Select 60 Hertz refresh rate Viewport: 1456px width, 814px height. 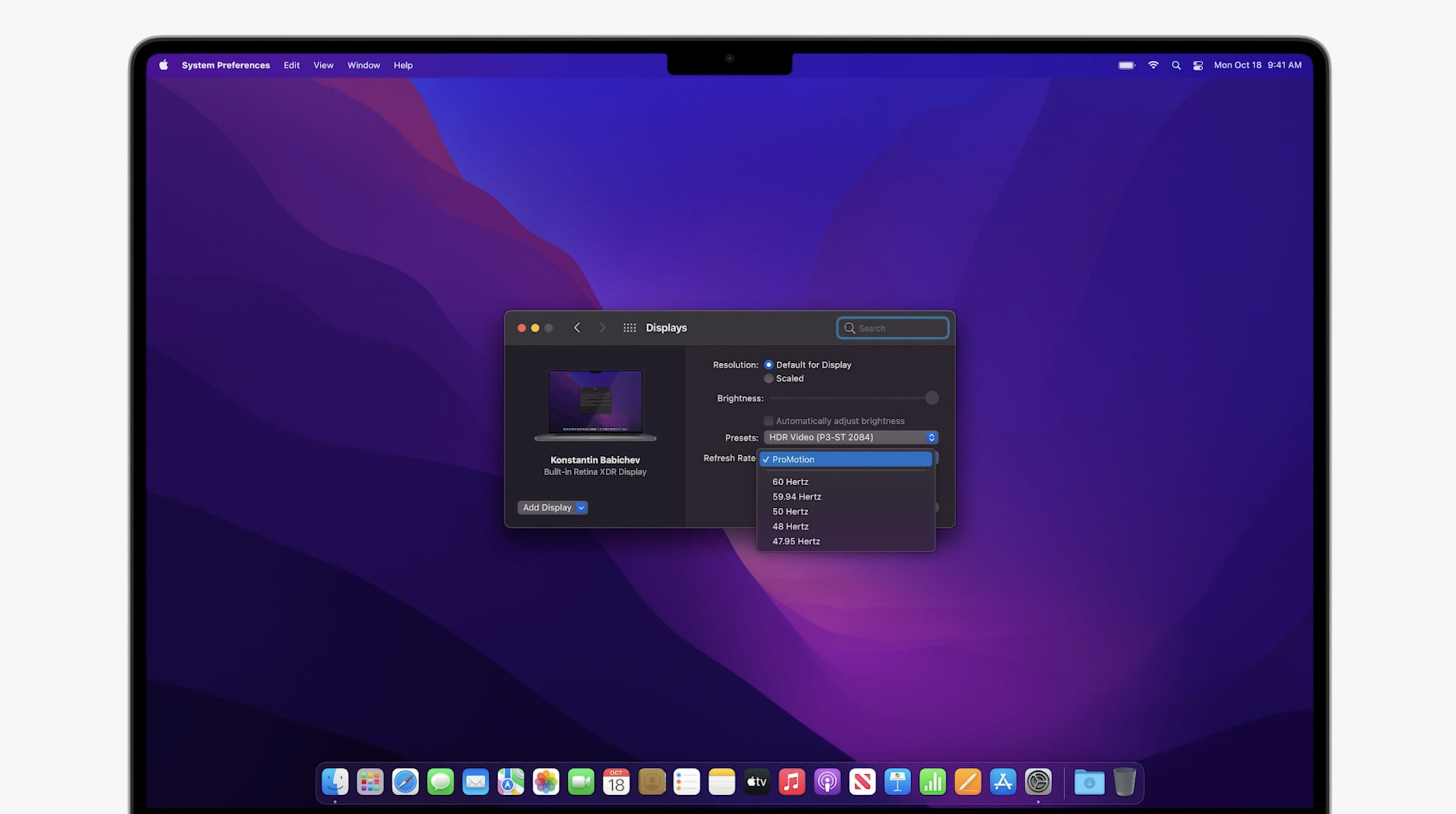pos(790,482)
